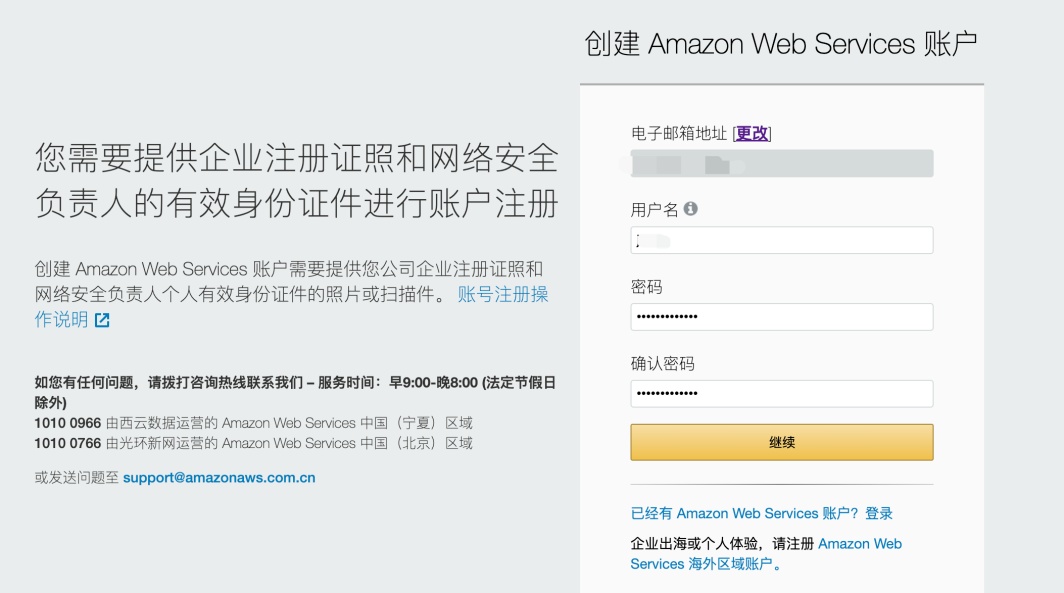Click the 电子邮箱地址 label text

679,134
